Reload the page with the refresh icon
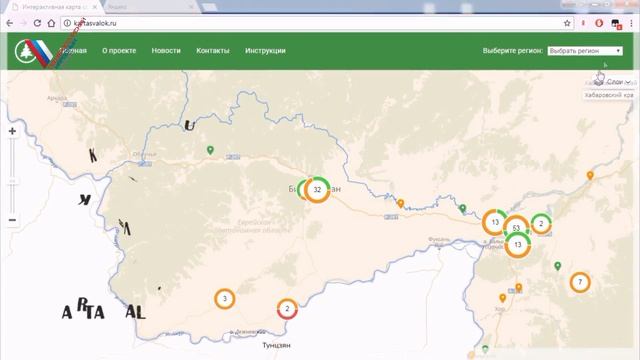 pyautogui.click(x=37, y=23)
